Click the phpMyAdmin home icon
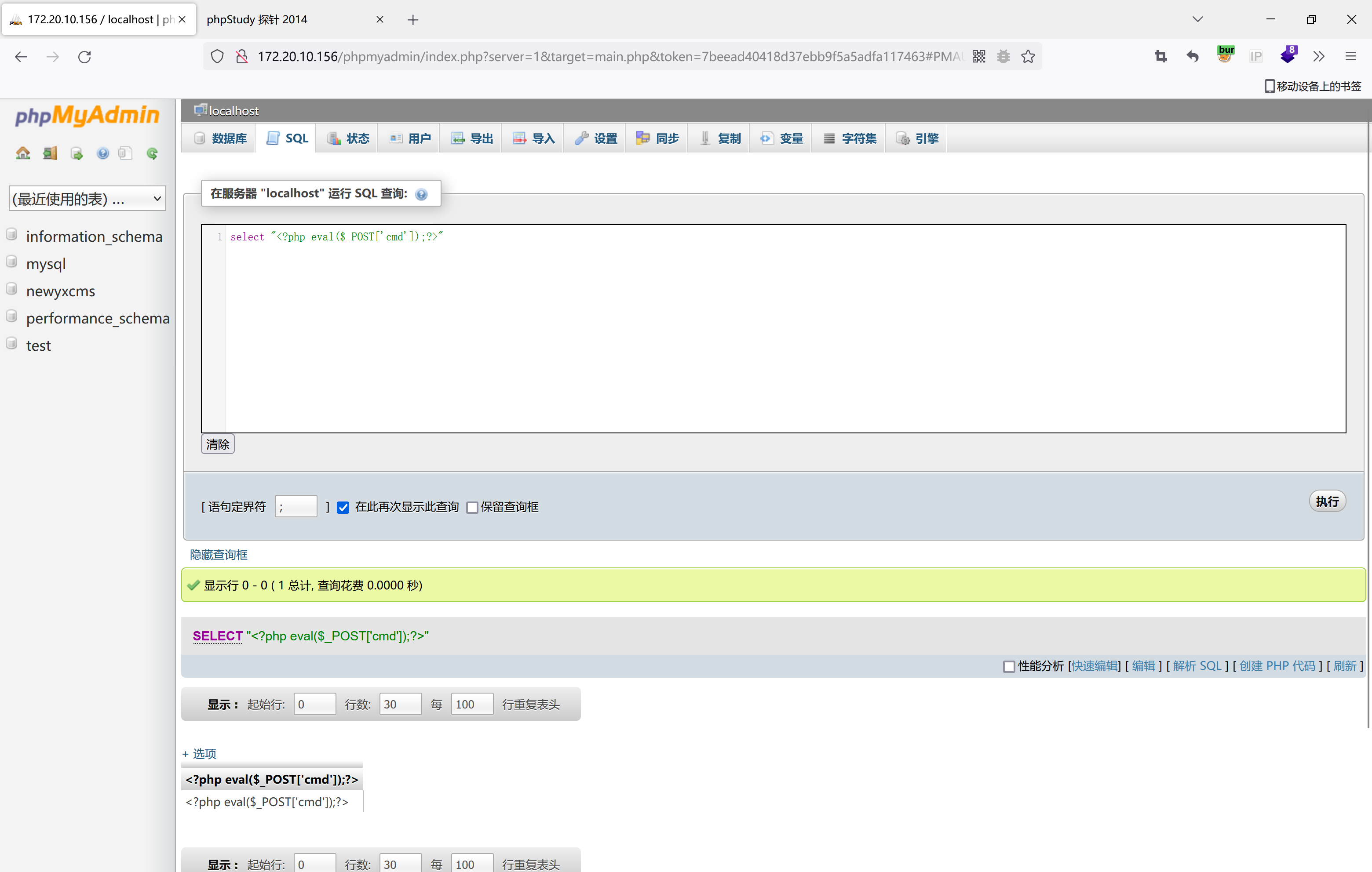This screenshot has height=872, width=1372. (23, 153)
